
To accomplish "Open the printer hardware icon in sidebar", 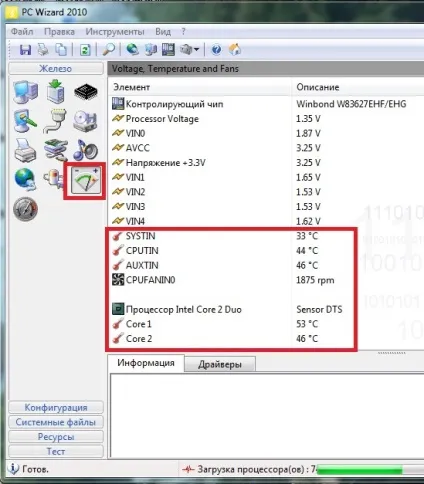I will point(25,151).
